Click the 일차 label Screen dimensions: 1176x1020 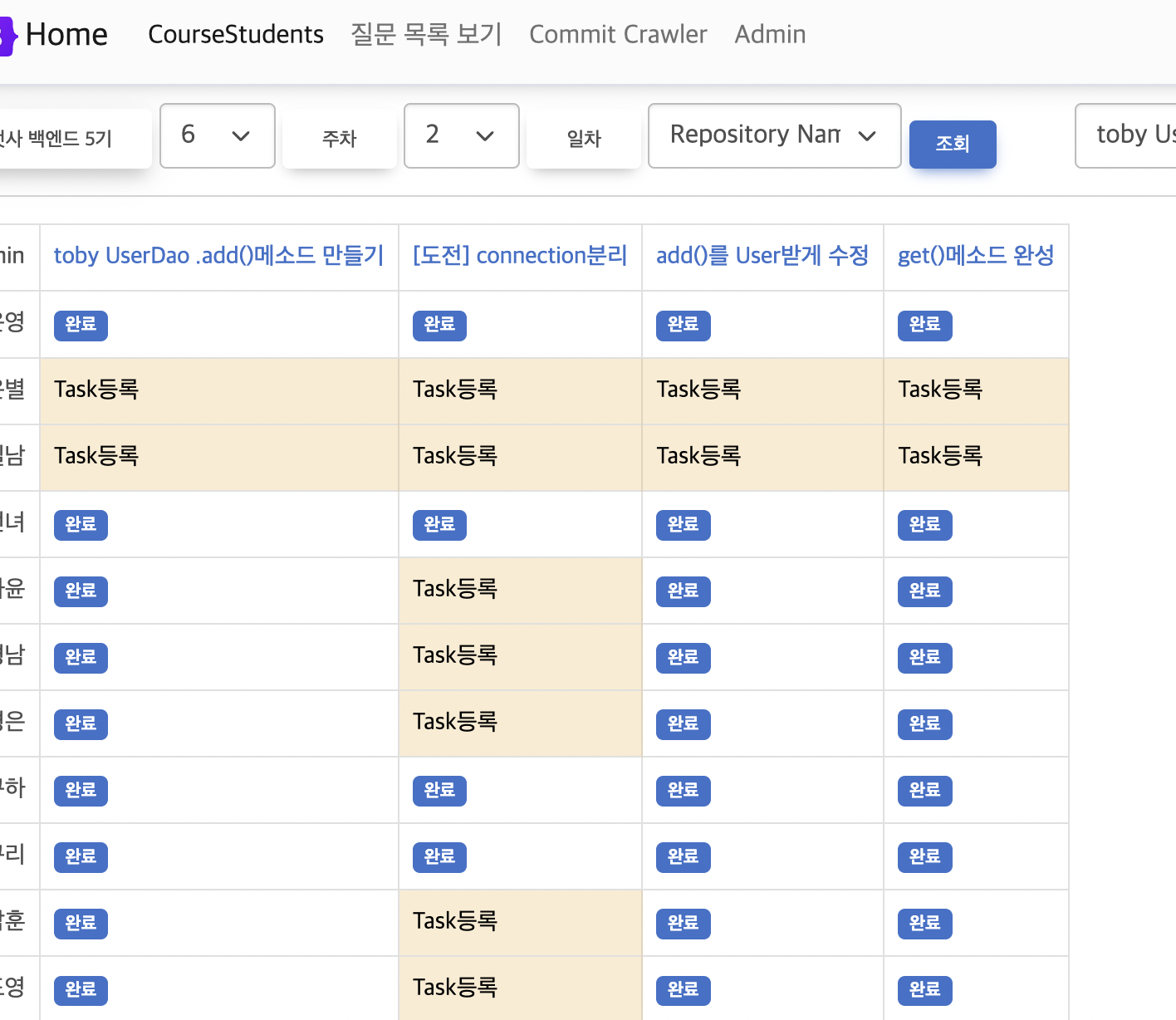584,139
